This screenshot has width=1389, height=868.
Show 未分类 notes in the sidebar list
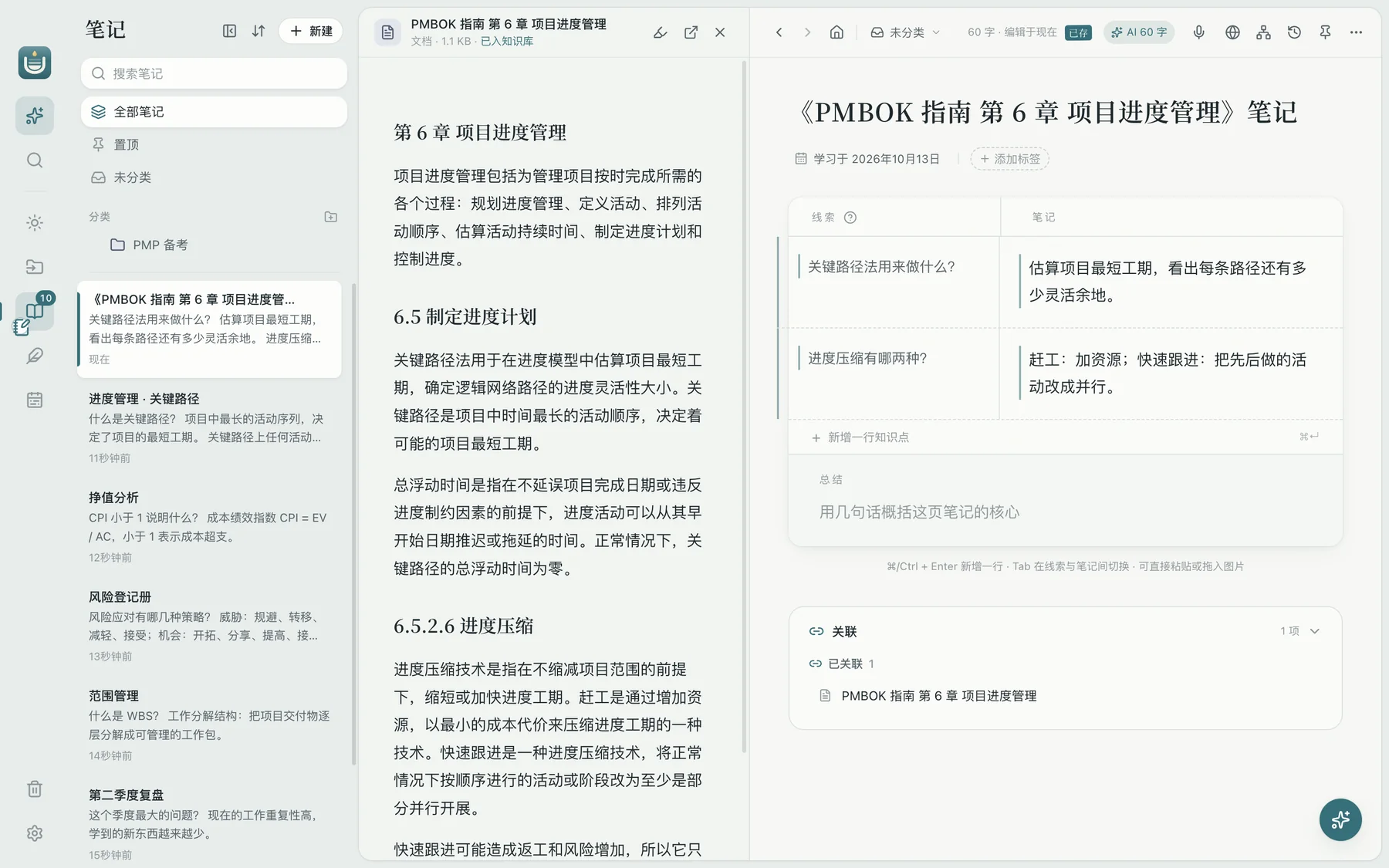tap(214, 177)
